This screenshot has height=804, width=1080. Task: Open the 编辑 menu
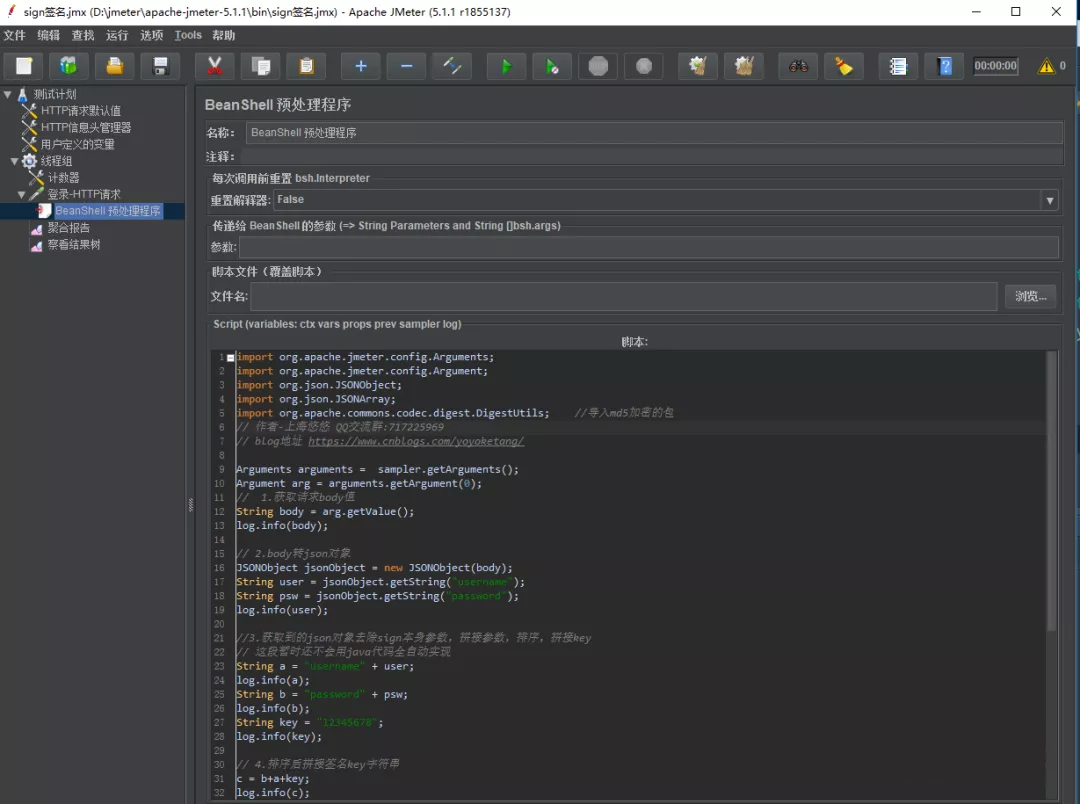tap(48, 35)
